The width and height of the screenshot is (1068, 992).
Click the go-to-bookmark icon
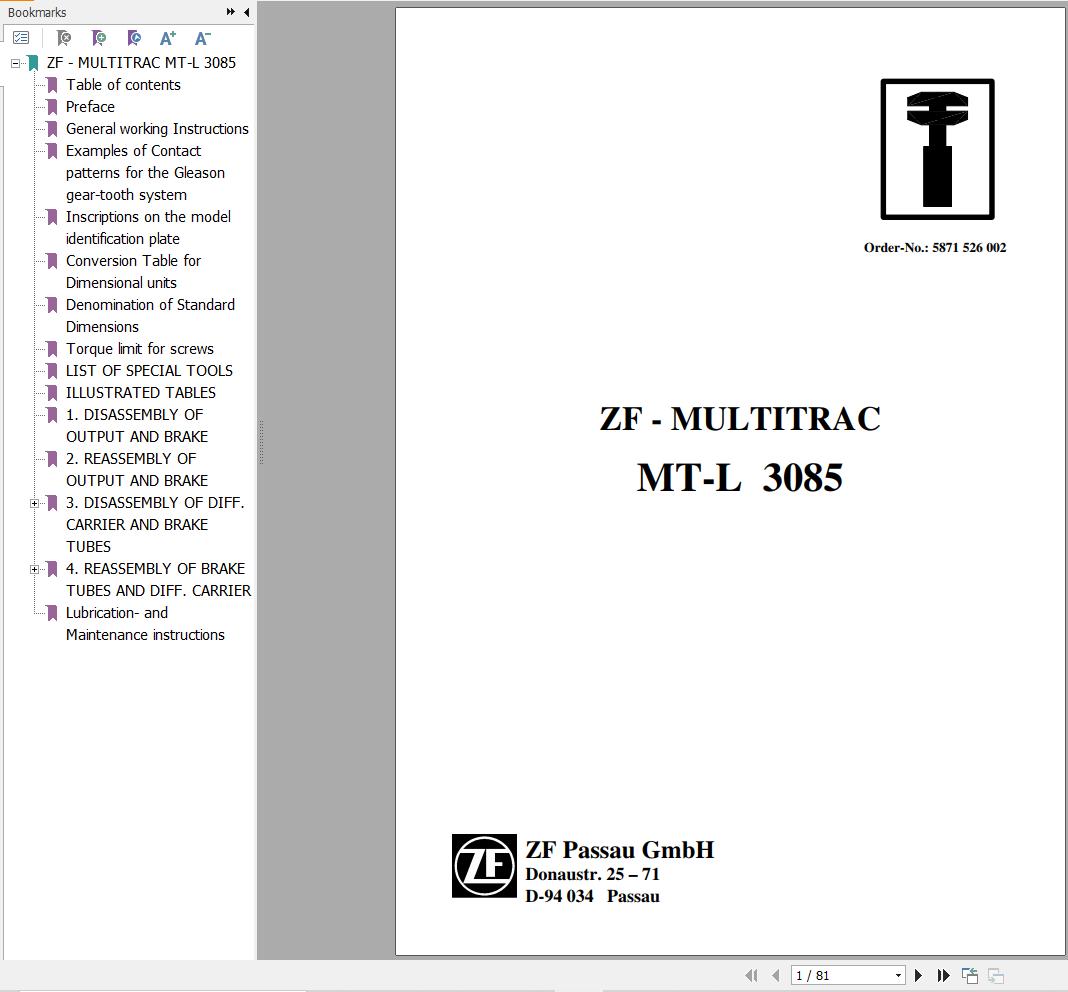(x=134, y=38)
